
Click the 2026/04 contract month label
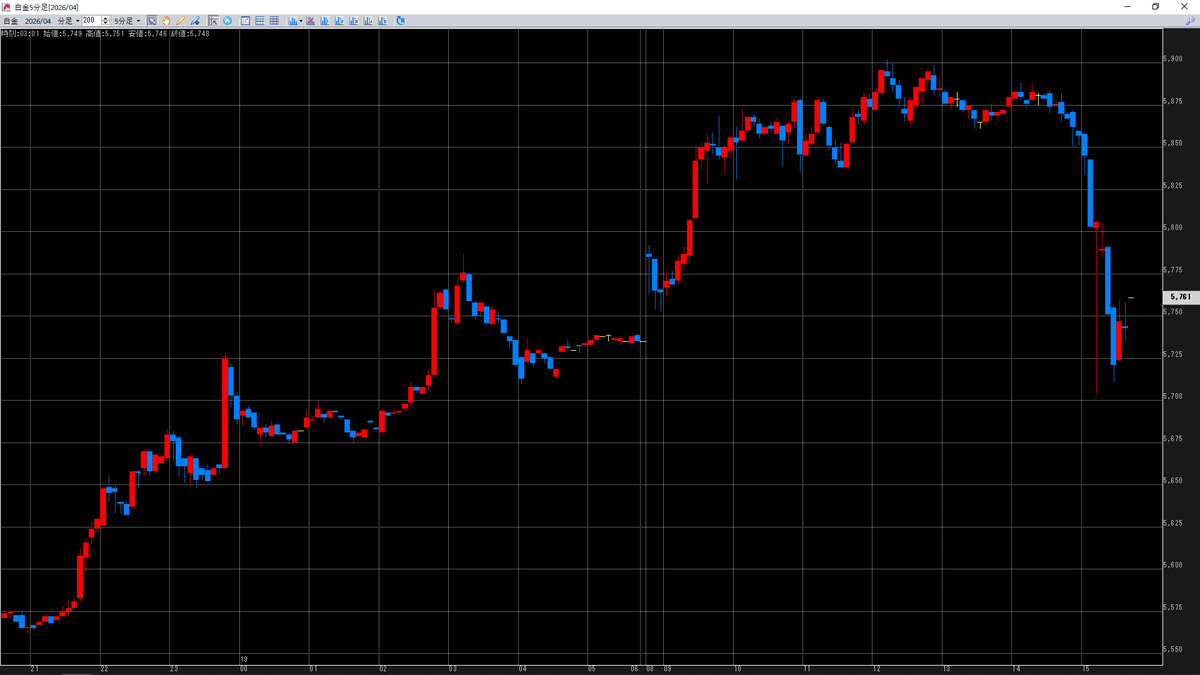point(38,21)
